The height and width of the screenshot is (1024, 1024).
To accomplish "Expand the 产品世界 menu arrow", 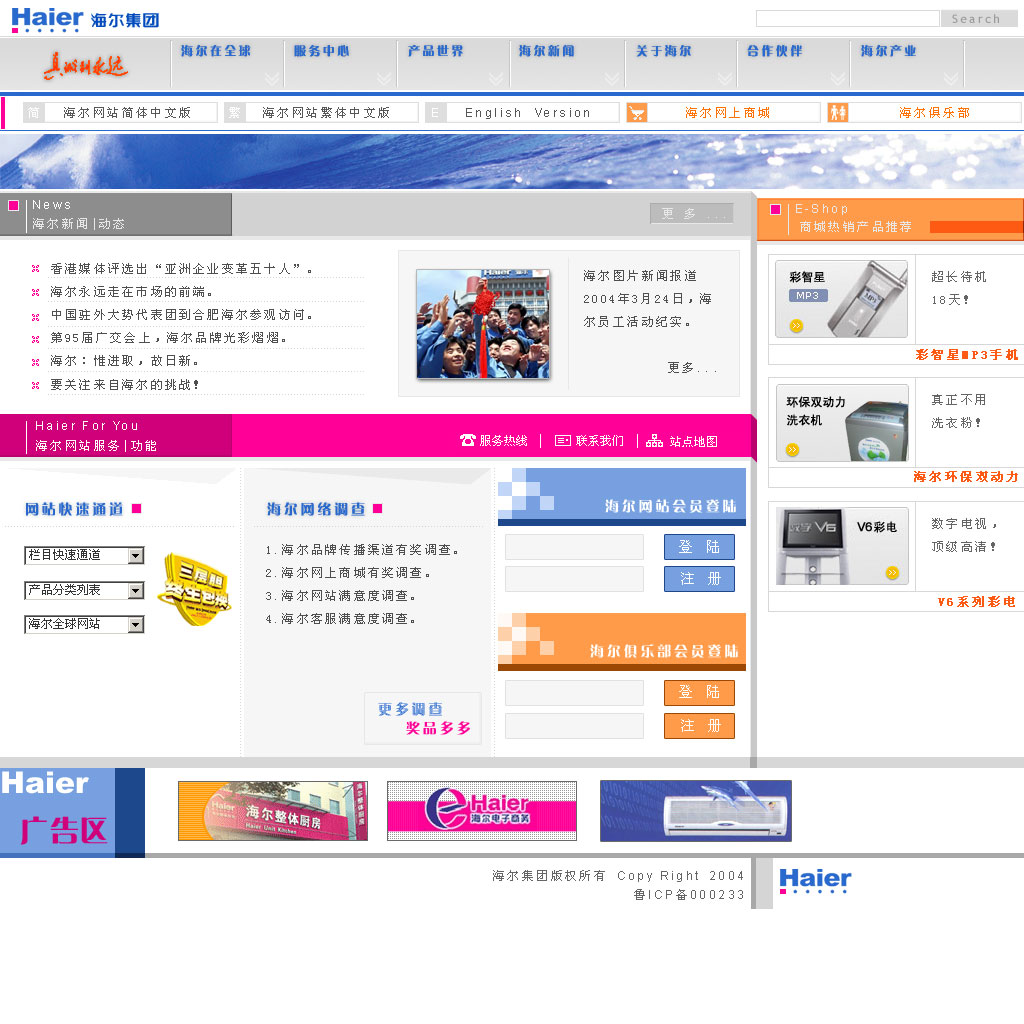I will 496,78.
